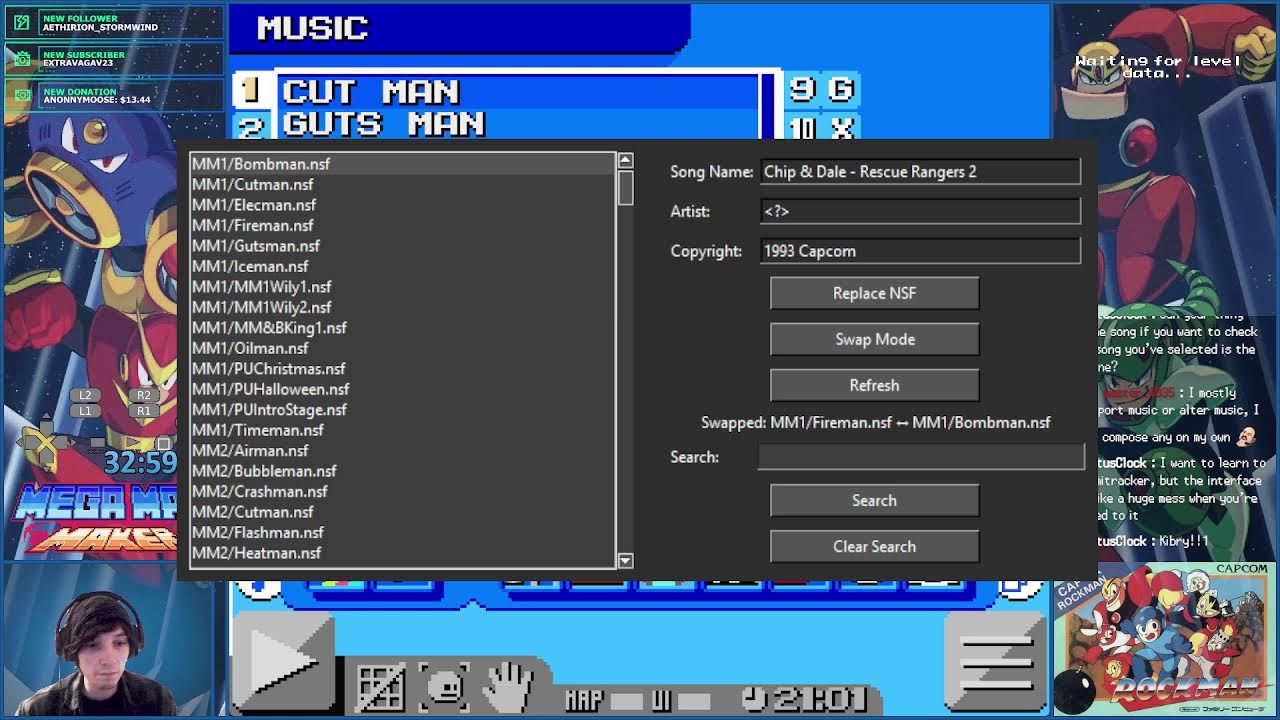1280x720 pixels.
Task: Select MM1/MM&BKing1.nsf in the list
Action: [x=403, y=328]
